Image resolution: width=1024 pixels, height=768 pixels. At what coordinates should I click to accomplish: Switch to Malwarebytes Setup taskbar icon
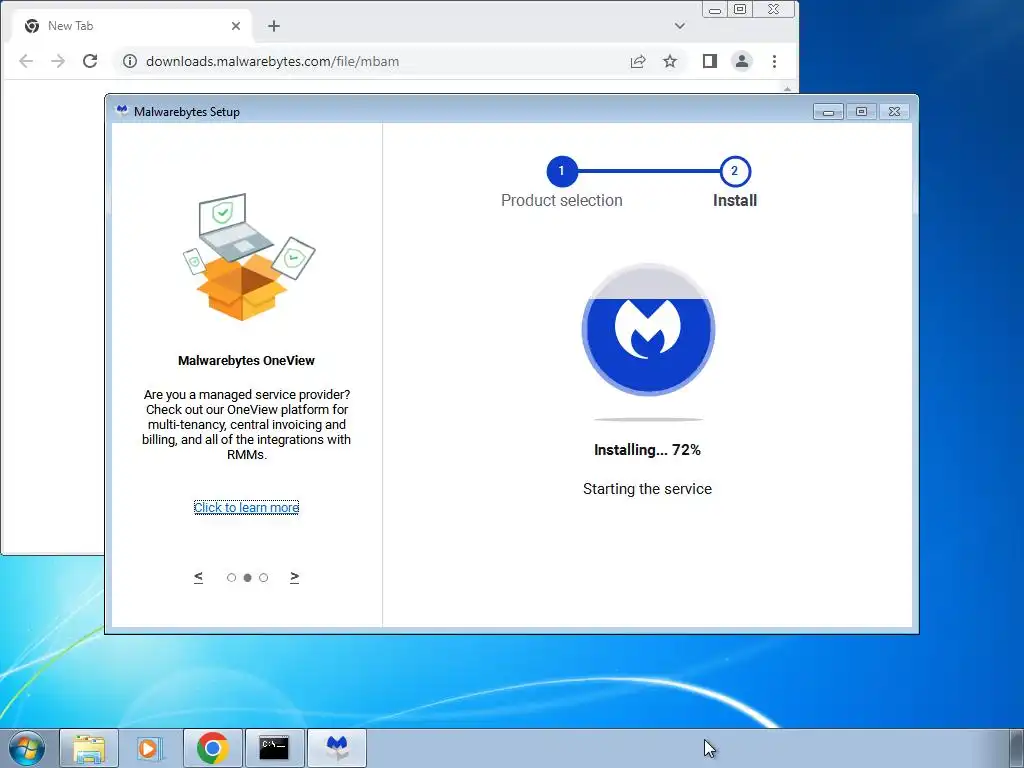click(x=337, y=748)
